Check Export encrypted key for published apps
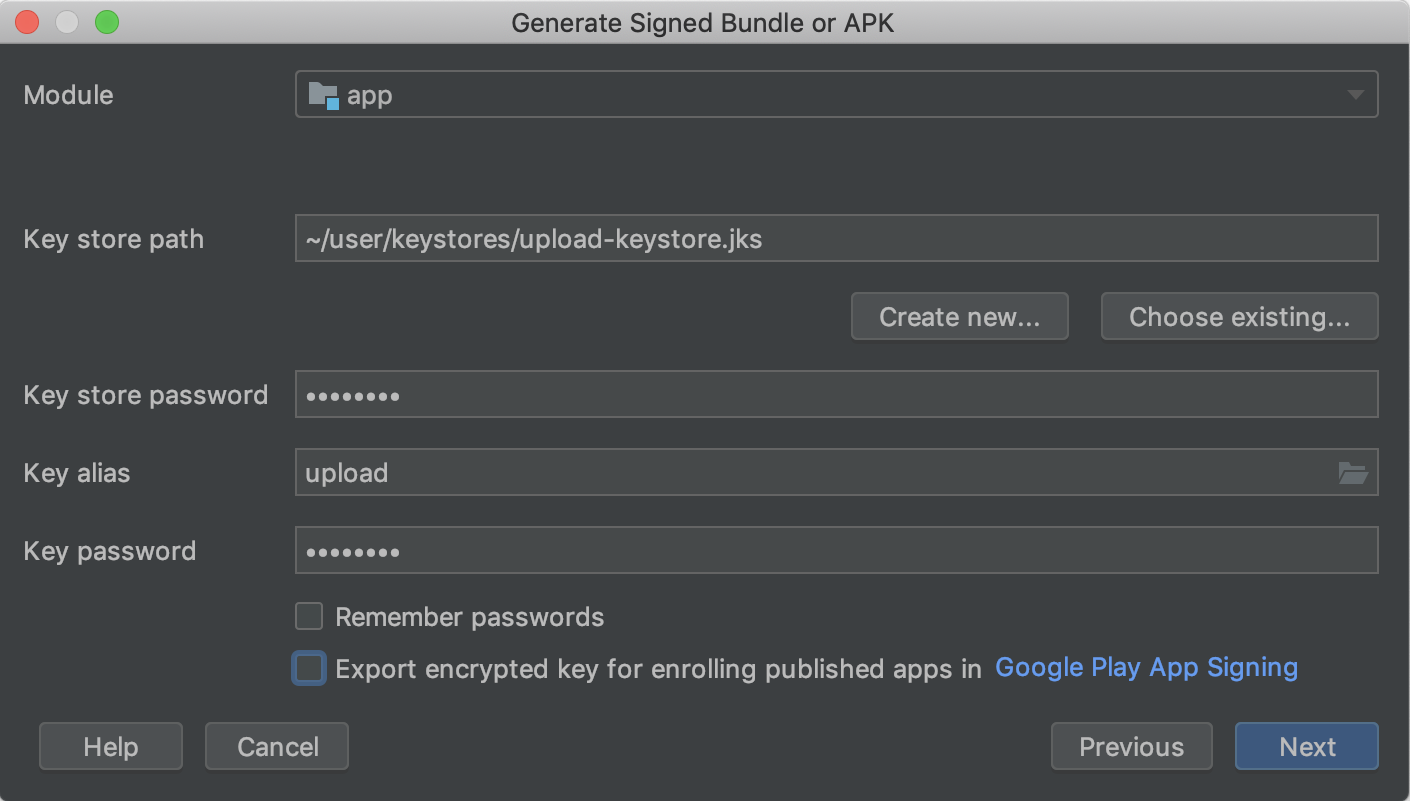 pos(309,668)
